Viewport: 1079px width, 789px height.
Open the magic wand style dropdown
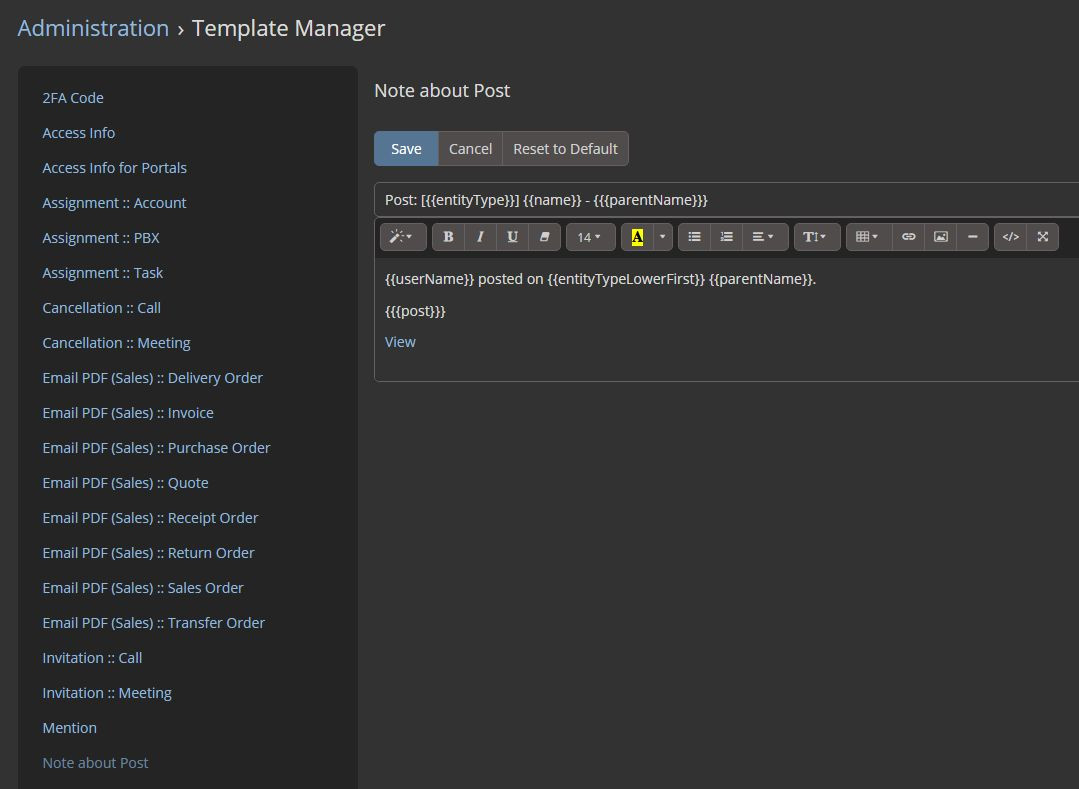click(403, 237)
